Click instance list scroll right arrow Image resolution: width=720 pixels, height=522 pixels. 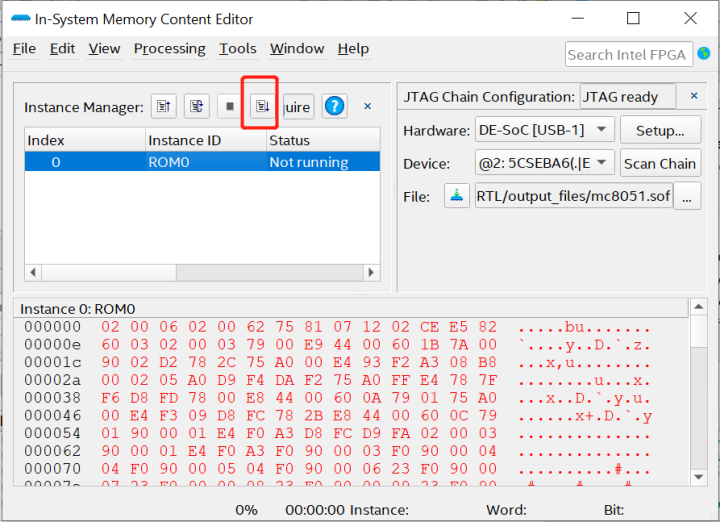coord(371,272)
